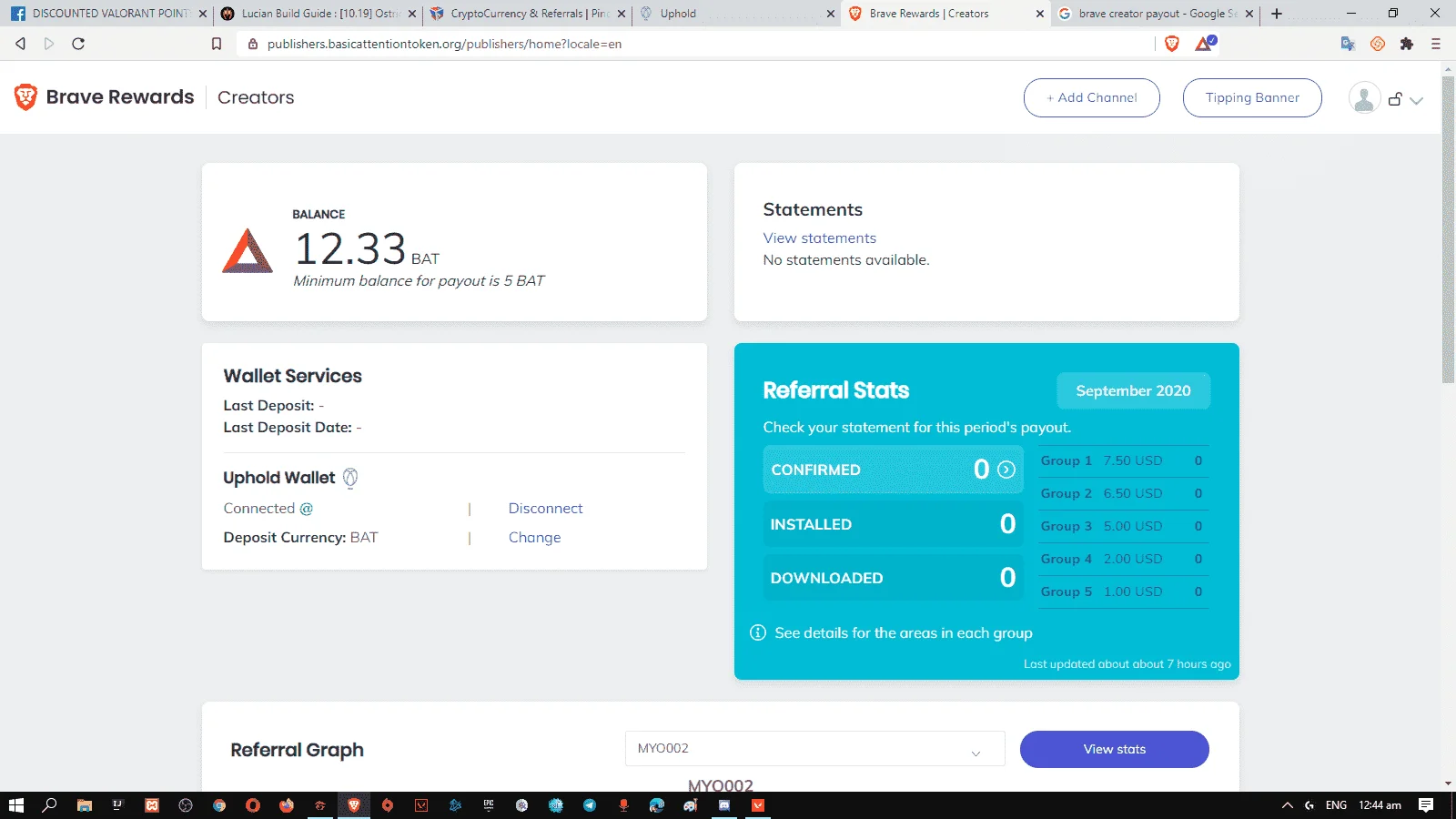This screenshot has width=1456, height=819.
Task: Close the Lucian Build Guide tab
Action: 412,14
